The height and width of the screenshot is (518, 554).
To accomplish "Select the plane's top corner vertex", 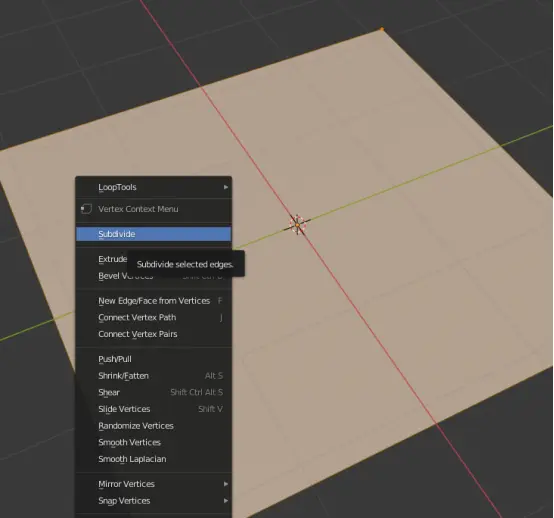I will (382, 29).
